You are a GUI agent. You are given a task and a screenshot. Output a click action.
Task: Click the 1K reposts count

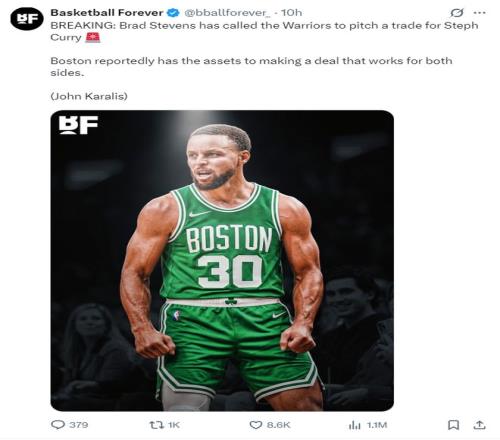pos(174,425)
